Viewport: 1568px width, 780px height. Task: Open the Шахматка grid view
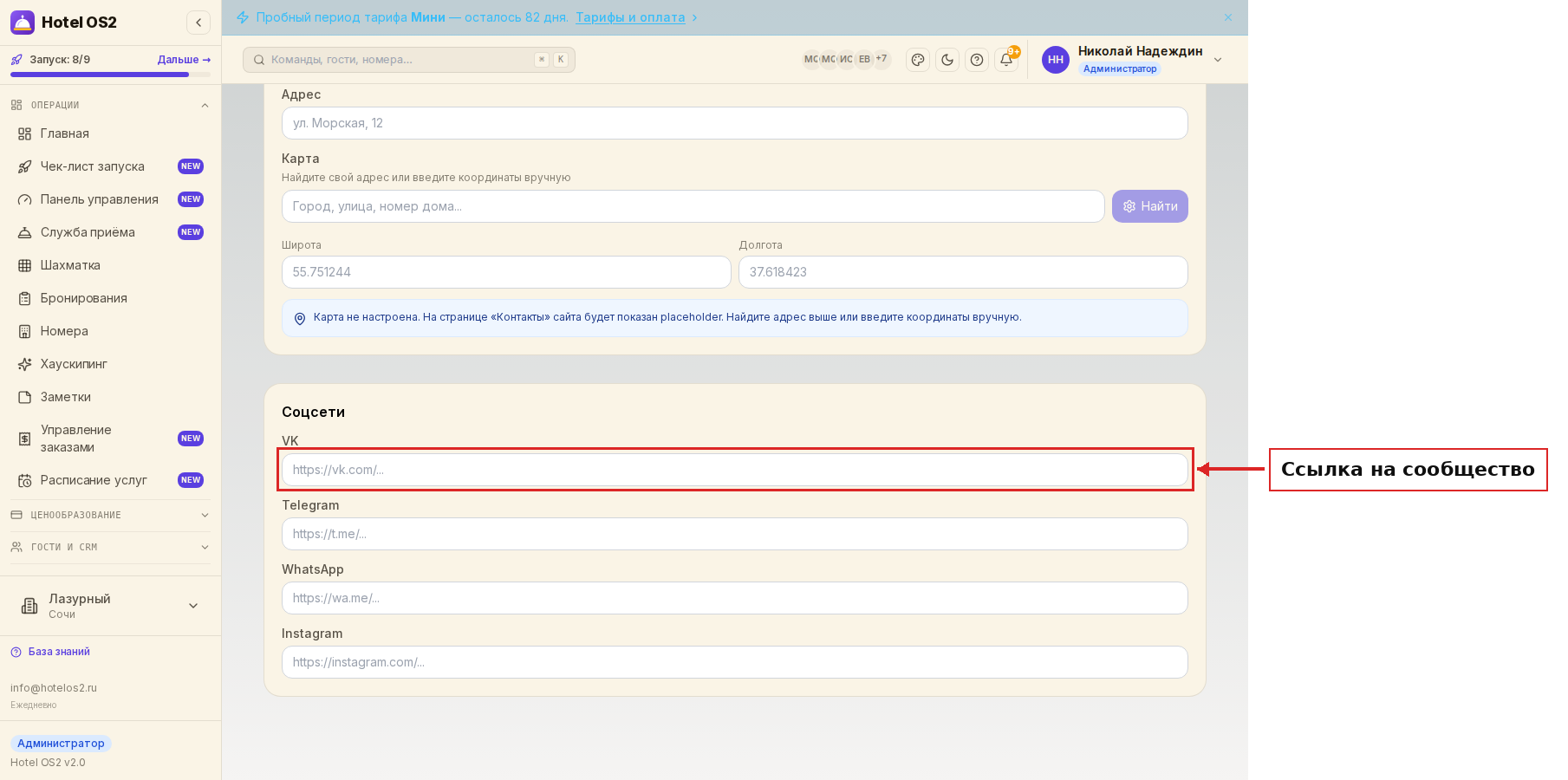pyautogui.click(x=110, y=265)
